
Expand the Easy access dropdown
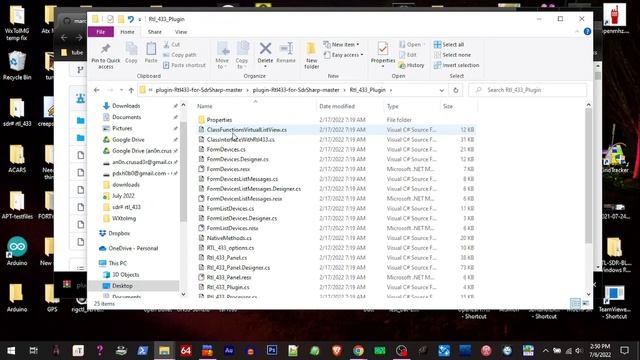tap(343, 55)
